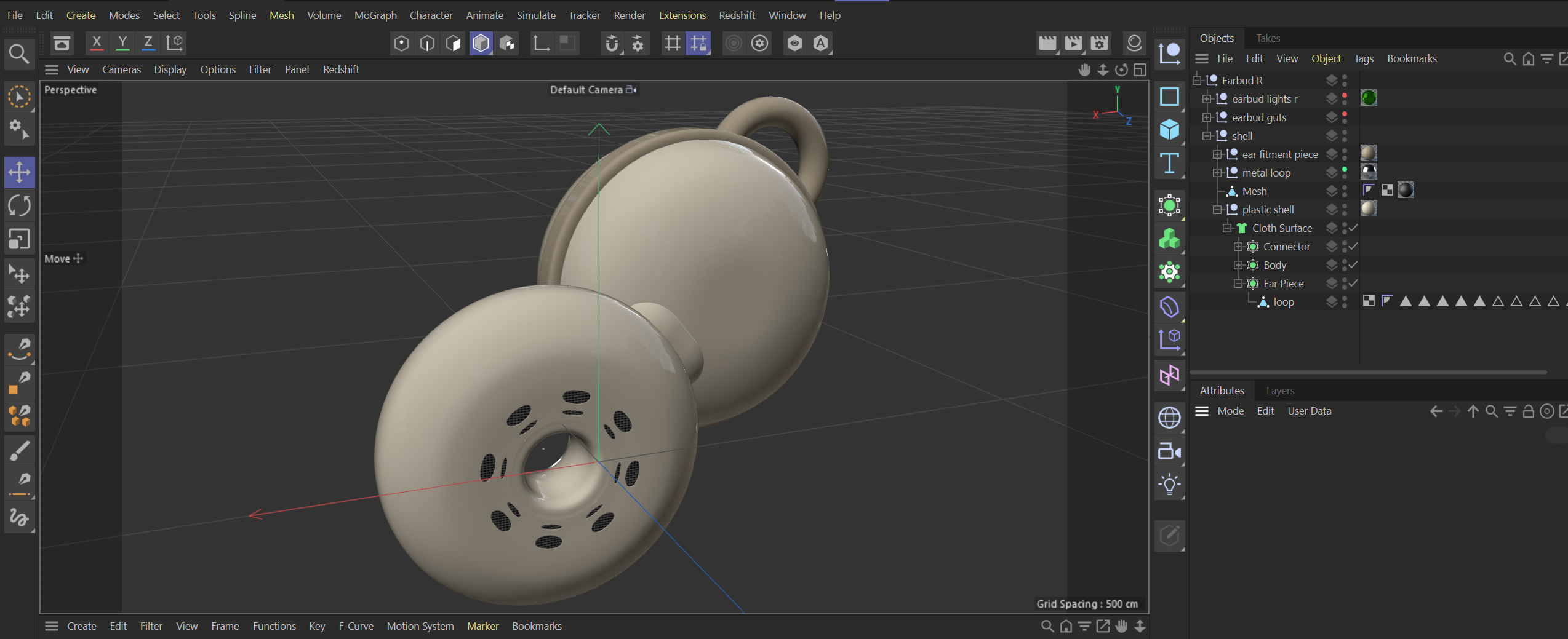
Task: Select the Move tool in left toolbar
Action: click(x=19, y=172)
